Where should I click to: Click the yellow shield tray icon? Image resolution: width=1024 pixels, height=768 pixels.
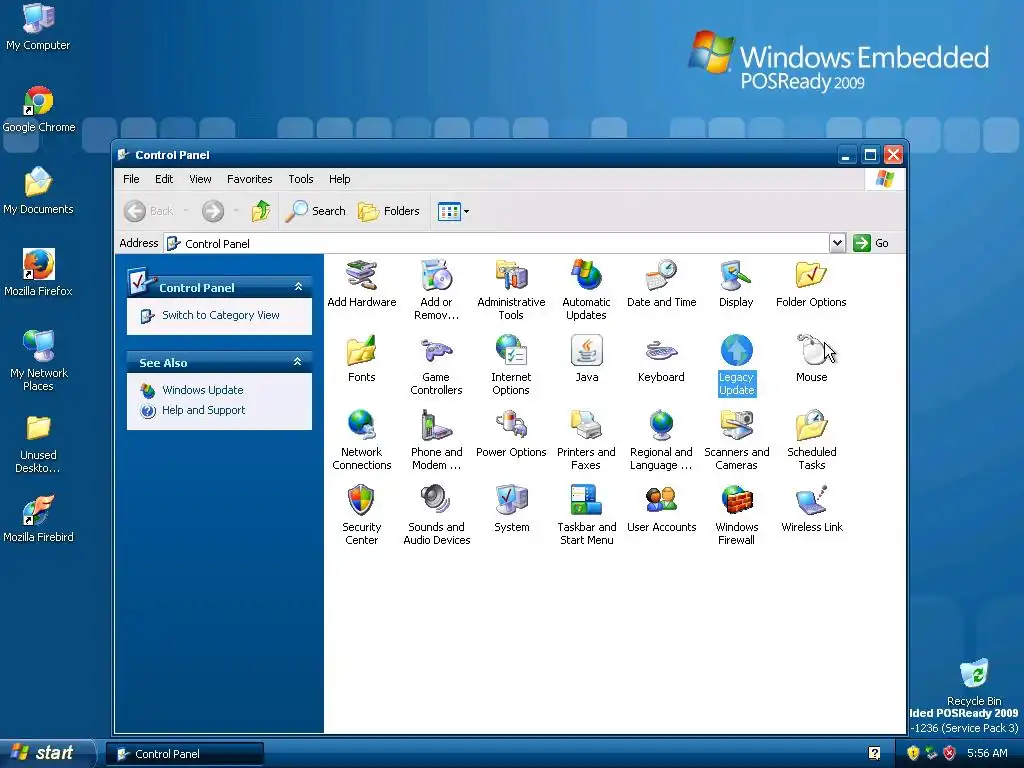tap(913, 753)
